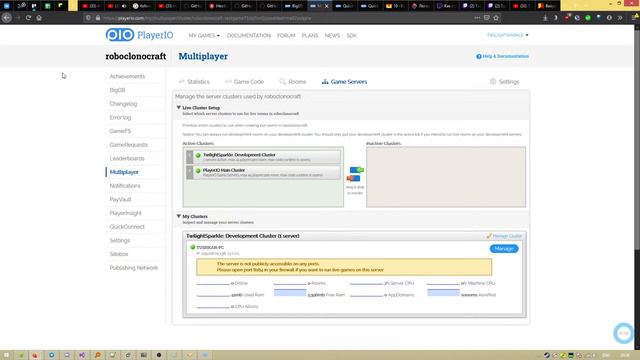Open PayVault in the sidebar

coord(120,200)
